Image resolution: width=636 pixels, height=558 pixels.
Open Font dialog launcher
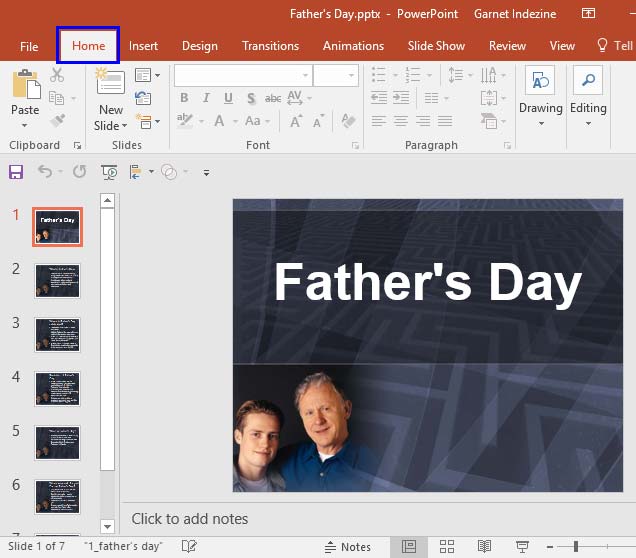[x=355, y=146]
